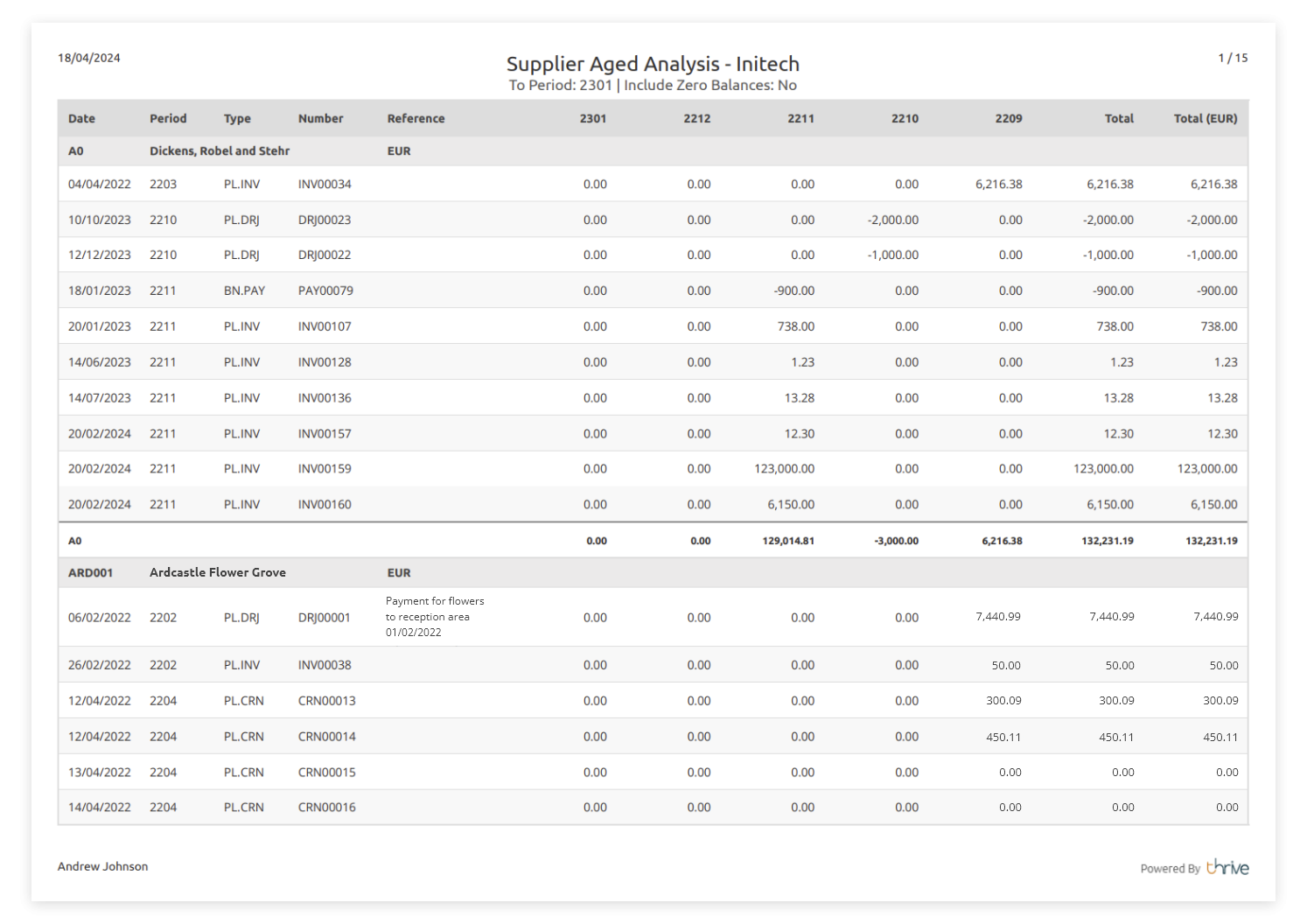Click debit journal DRJ00023
This screenshot has width=1307, height=924.
tap(325, 220)
